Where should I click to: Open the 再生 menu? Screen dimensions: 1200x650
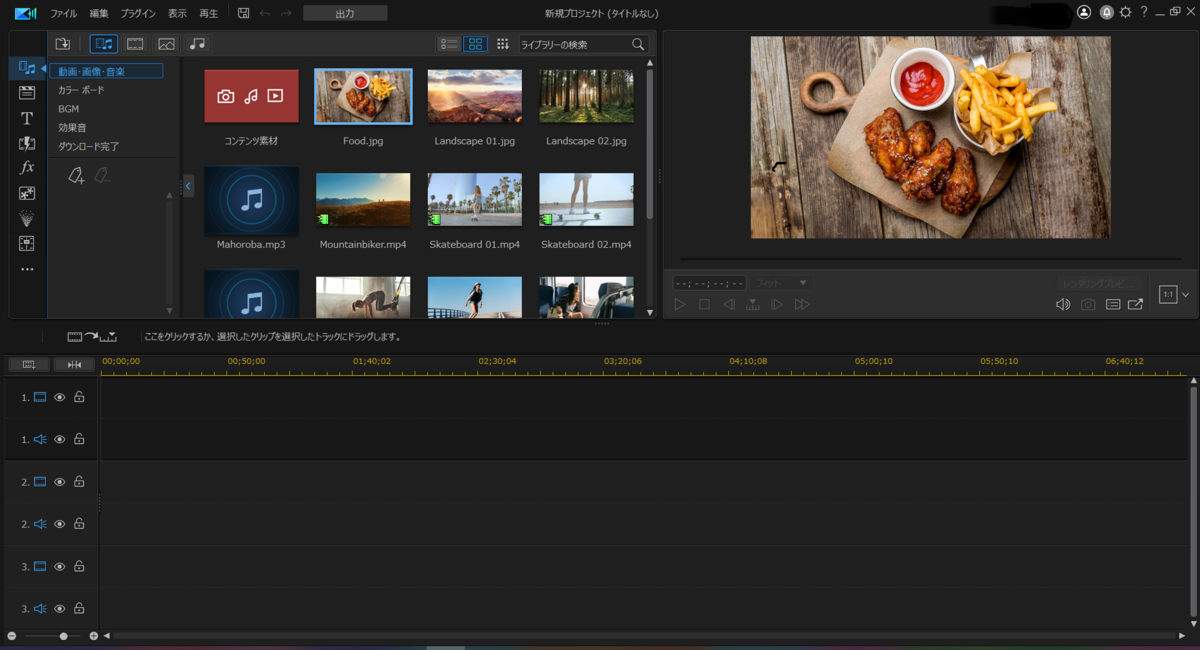[x=209, y=13]
